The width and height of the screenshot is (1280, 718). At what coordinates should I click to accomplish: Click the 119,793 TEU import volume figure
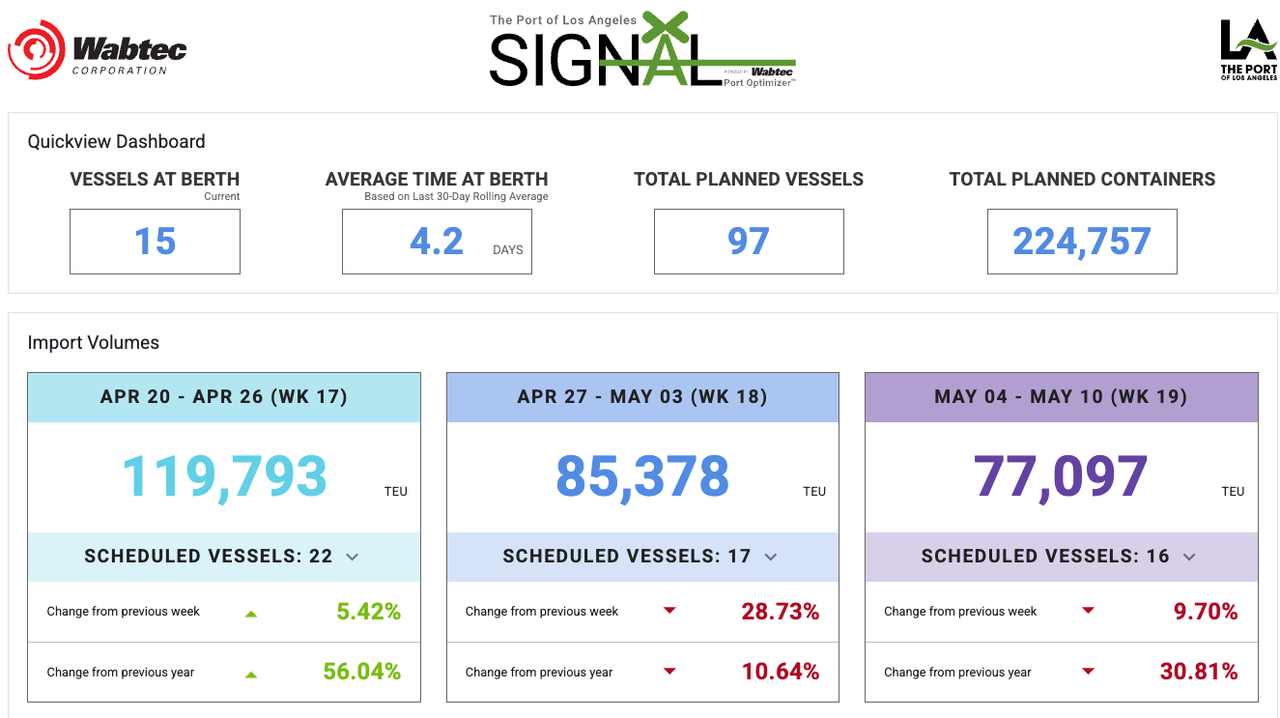[x=225, y=477]
